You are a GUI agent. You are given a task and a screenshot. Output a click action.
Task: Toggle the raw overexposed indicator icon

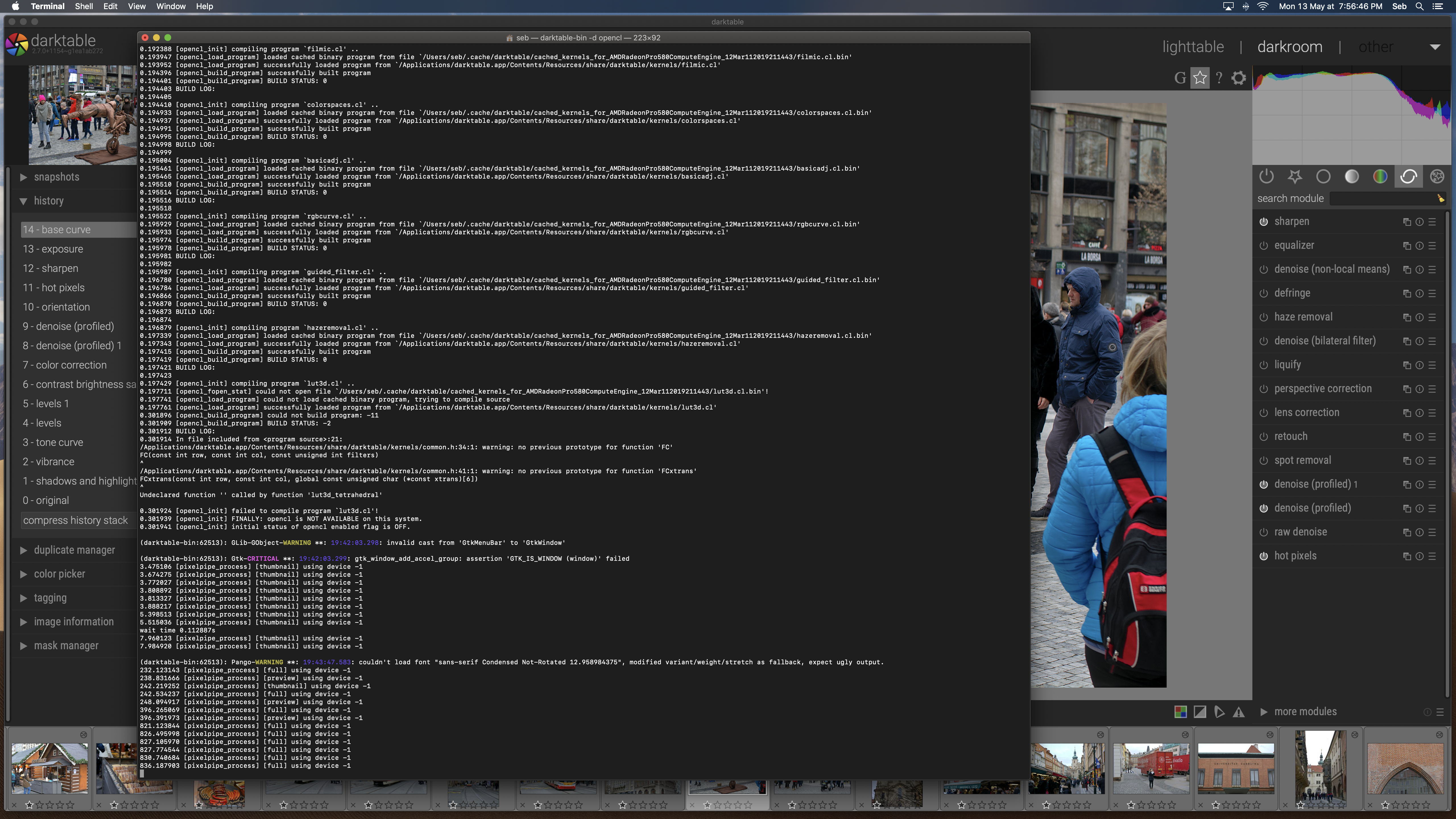[1180, 712]
